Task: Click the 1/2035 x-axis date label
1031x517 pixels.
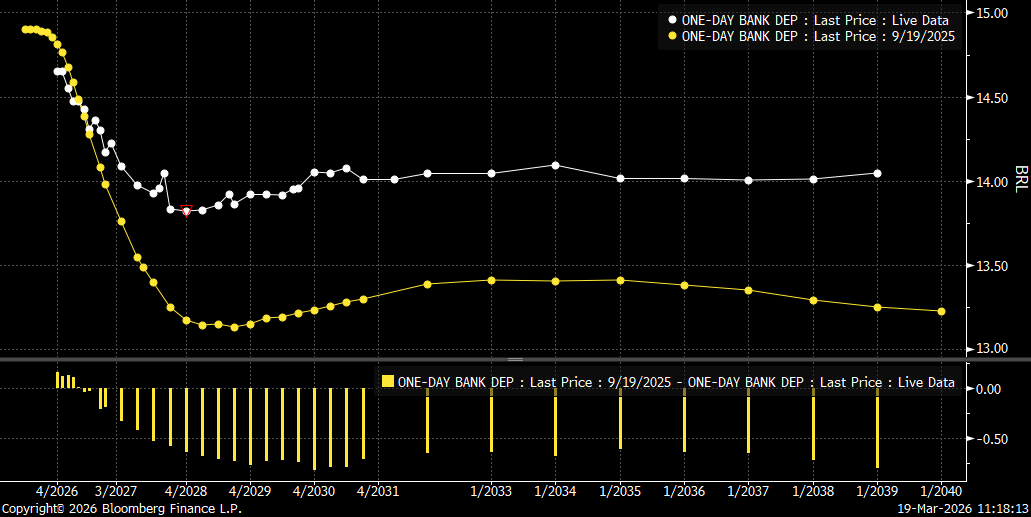Action: (x=619, y=491)
